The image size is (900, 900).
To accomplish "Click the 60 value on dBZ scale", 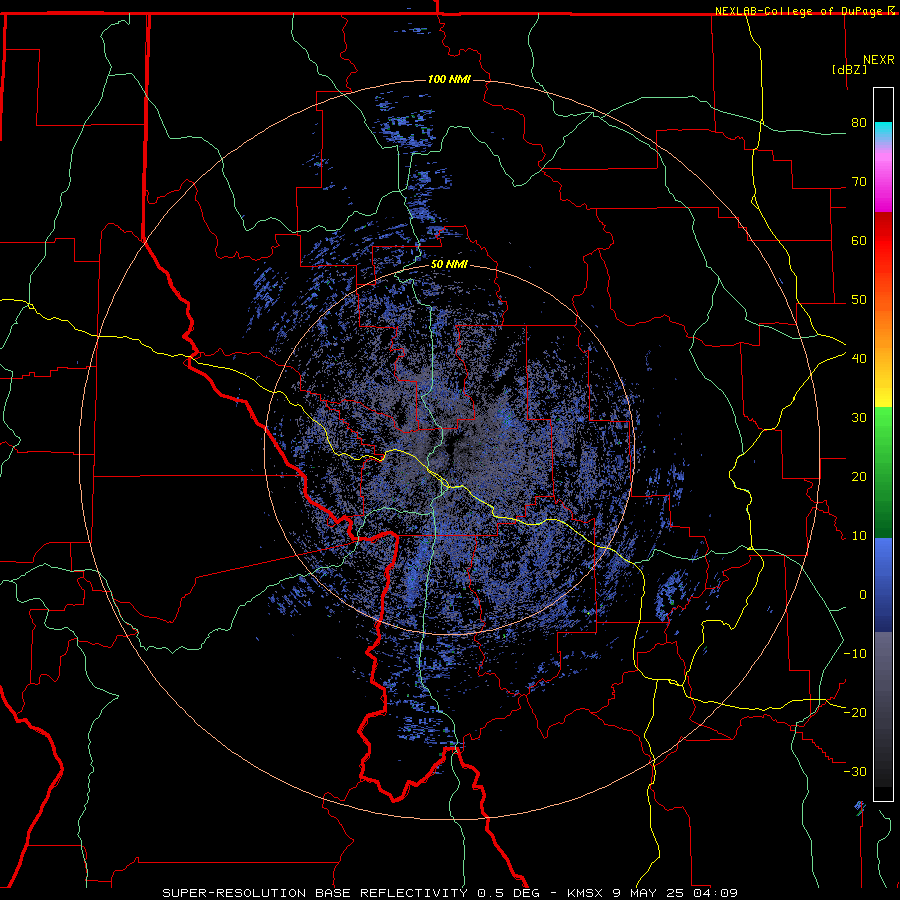I will click(x=859, y=240).
